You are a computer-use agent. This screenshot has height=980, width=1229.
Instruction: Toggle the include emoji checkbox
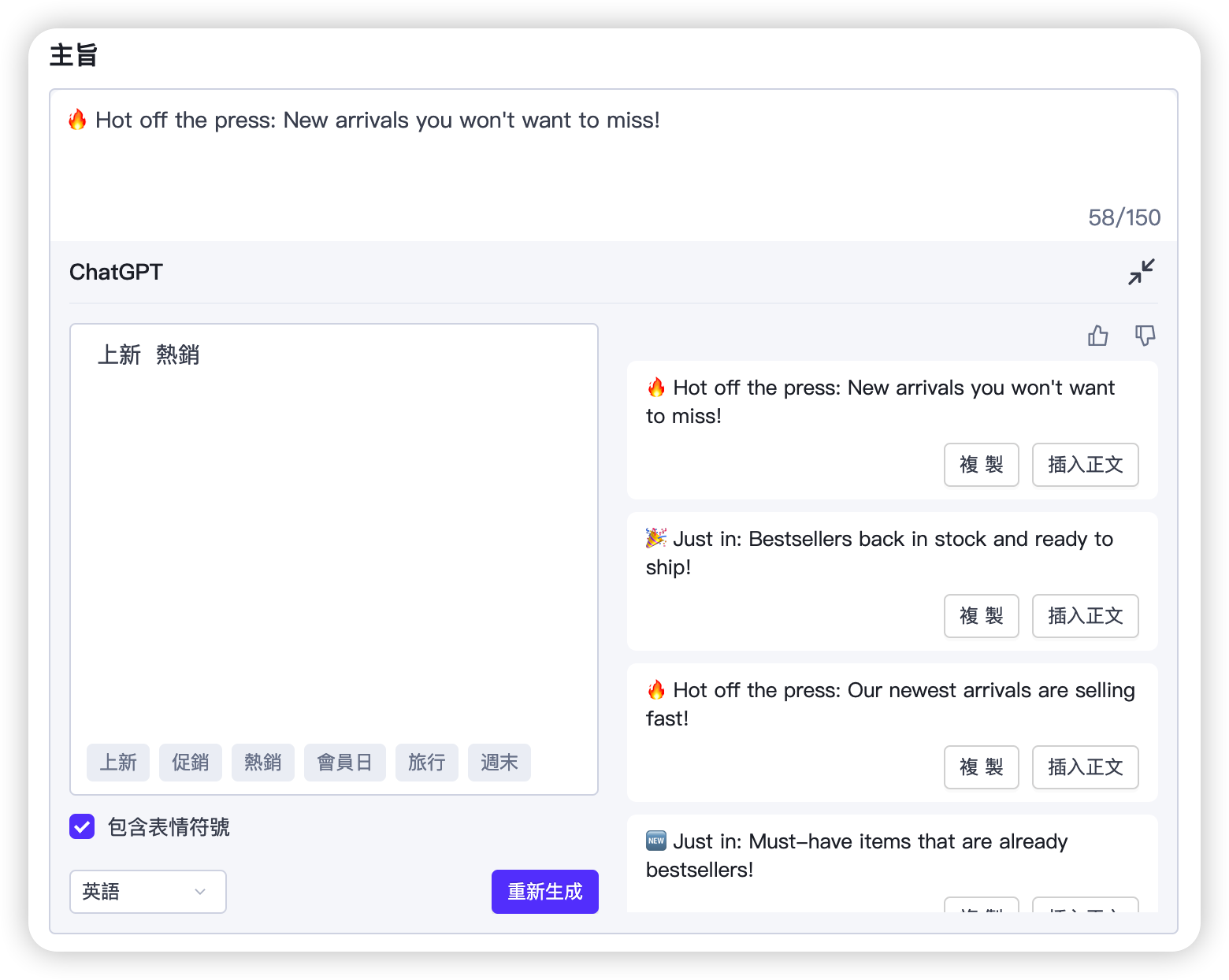[x=82, y=826]
